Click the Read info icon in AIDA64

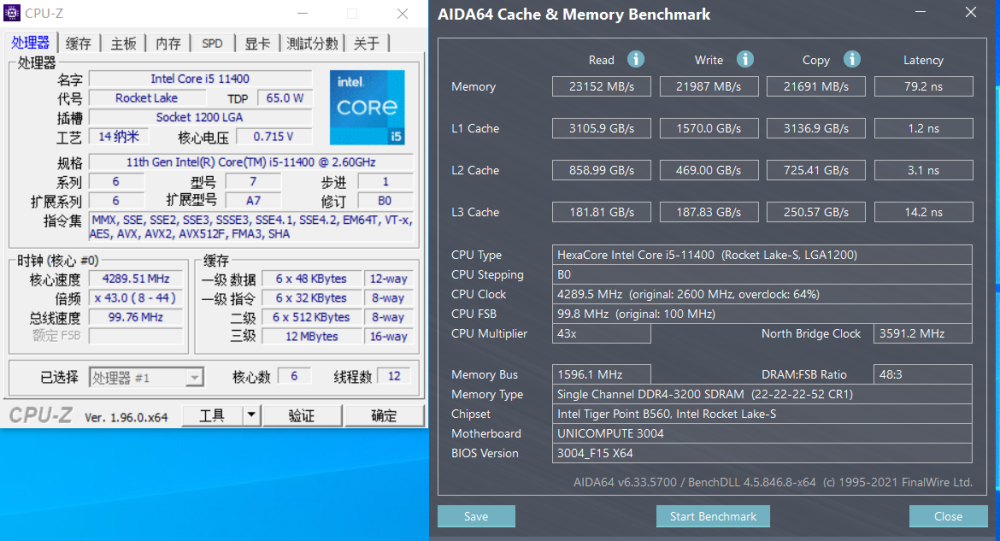(x=635, y=59)
